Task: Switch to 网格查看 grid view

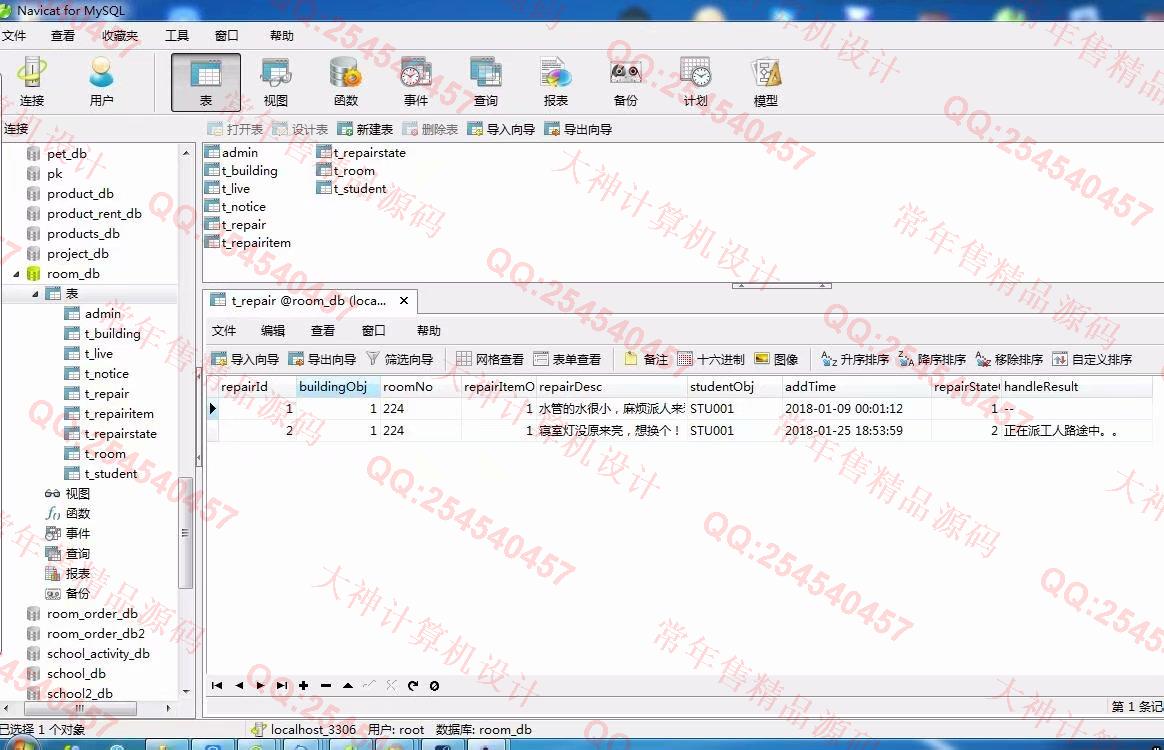Action: click(490, 359)
